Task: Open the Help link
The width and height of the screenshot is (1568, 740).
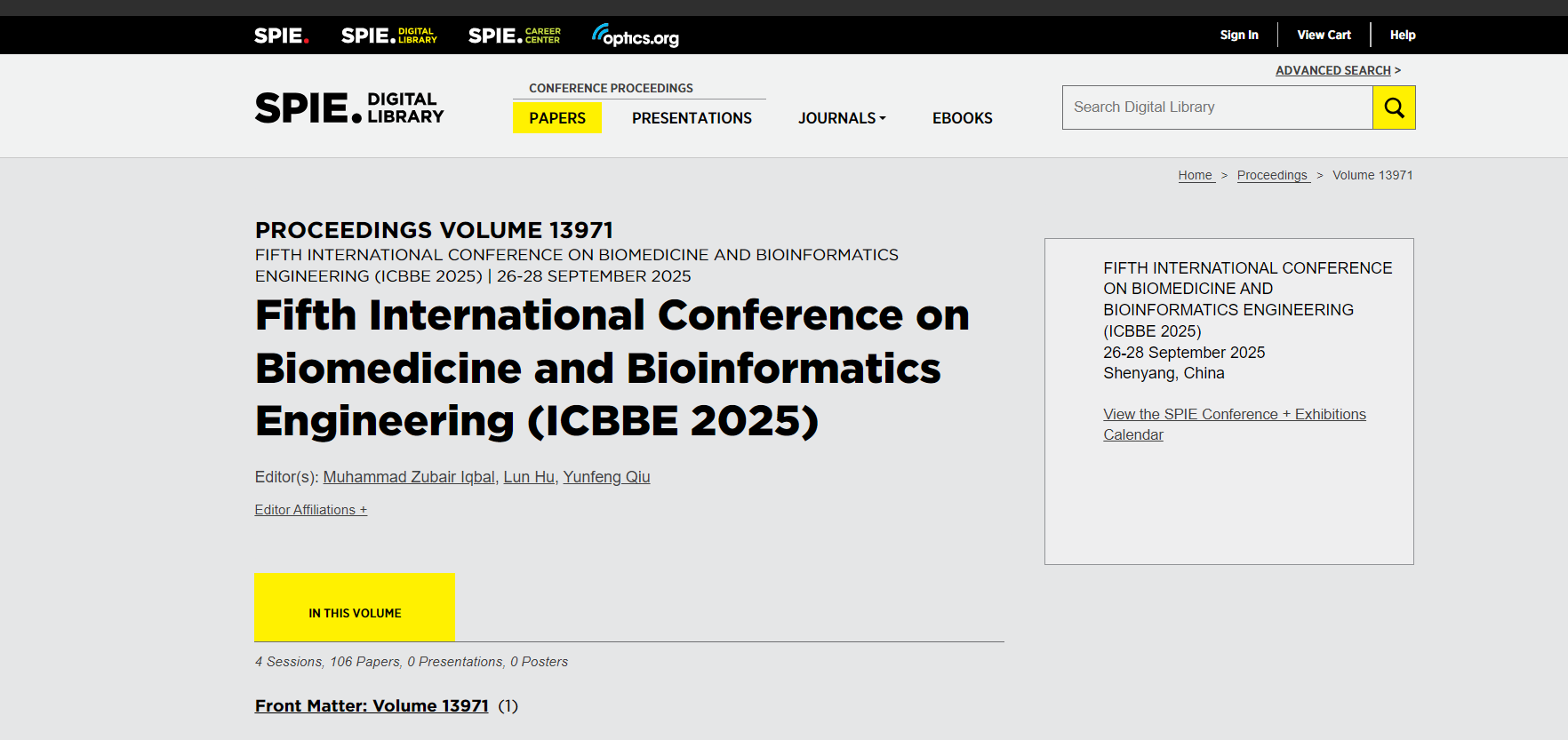Action: tap(1402, 35)
